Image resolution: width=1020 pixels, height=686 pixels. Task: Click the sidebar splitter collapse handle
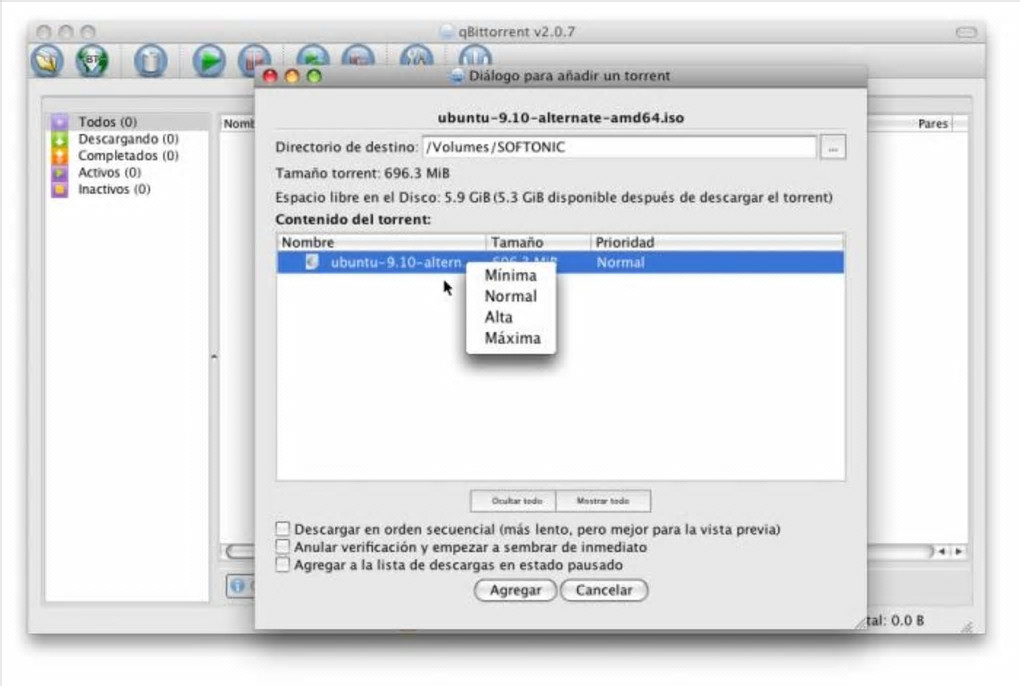click(214, 357)
